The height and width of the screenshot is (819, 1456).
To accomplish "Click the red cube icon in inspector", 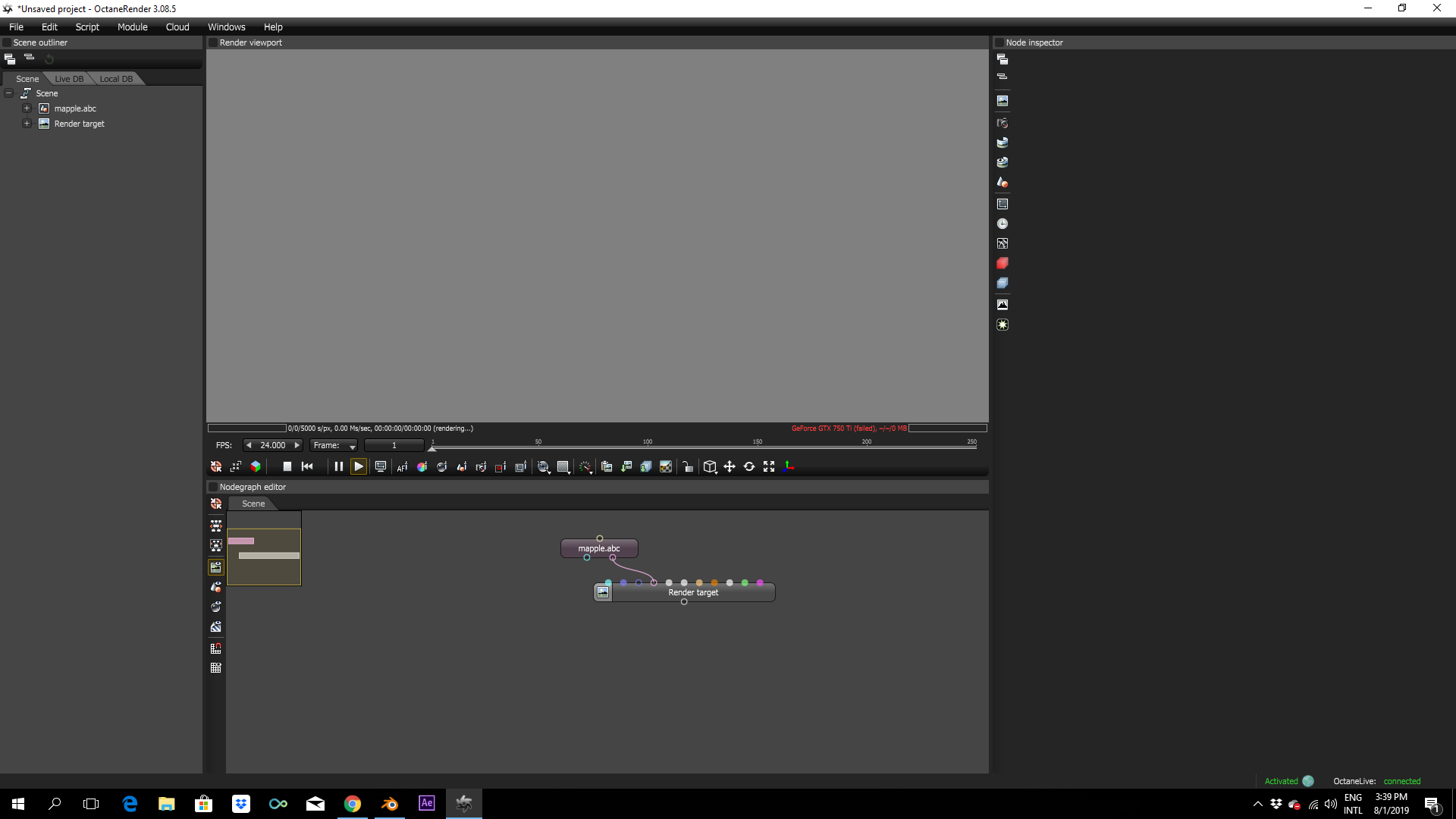I will pyautogui.click(x=1002, y=263).
